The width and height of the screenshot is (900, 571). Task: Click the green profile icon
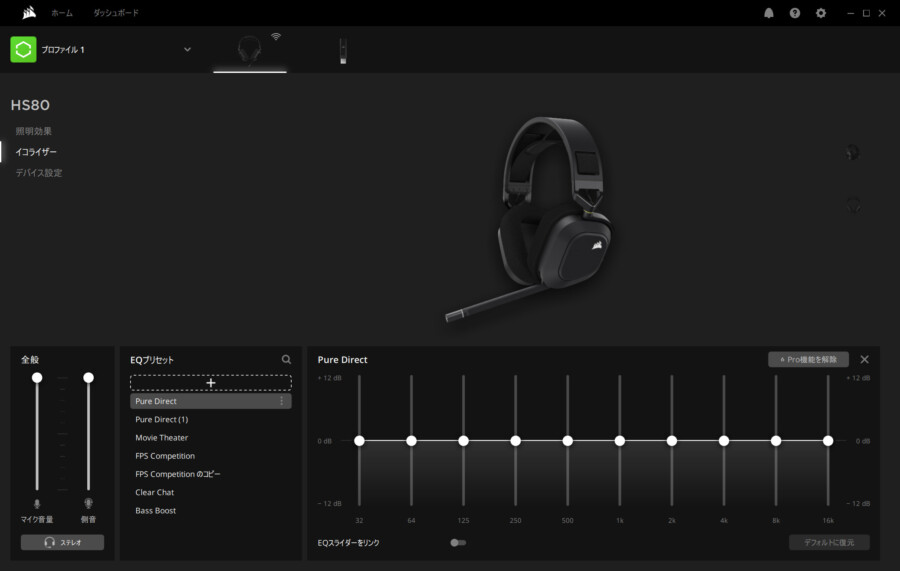[23, 49]
